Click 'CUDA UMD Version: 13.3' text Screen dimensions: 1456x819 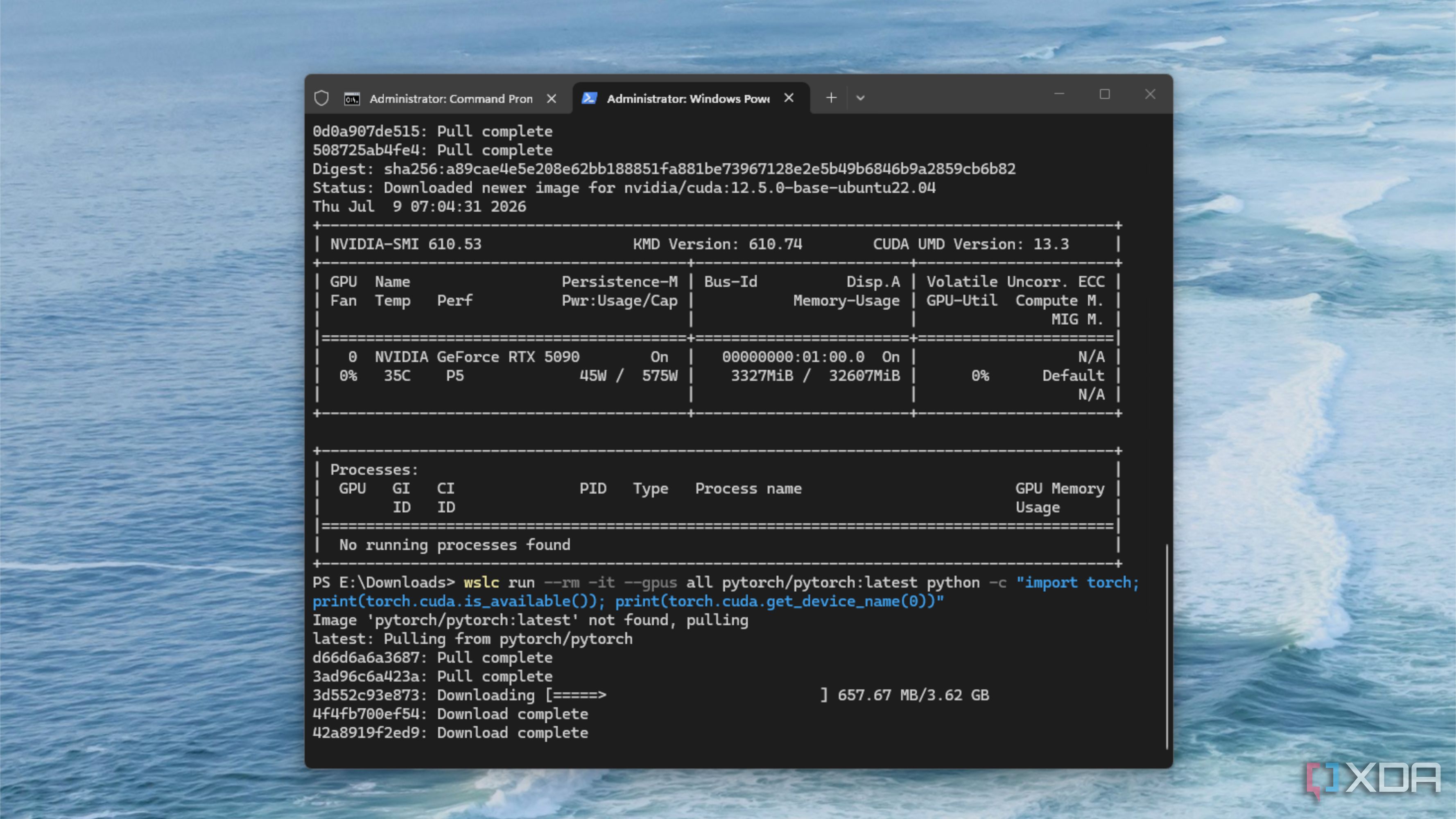pos(970,244)
